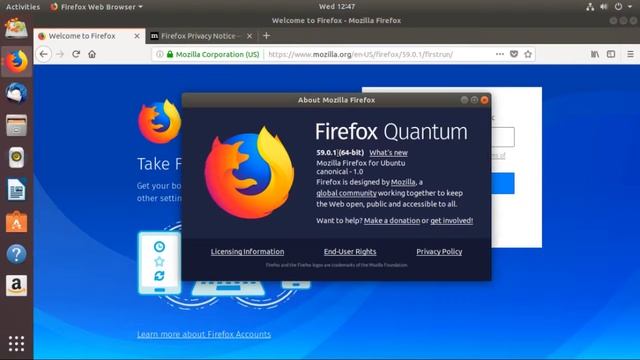Screen dimensions: 640x360
Task: Reload the current page
Action: [x=76, y=54]
